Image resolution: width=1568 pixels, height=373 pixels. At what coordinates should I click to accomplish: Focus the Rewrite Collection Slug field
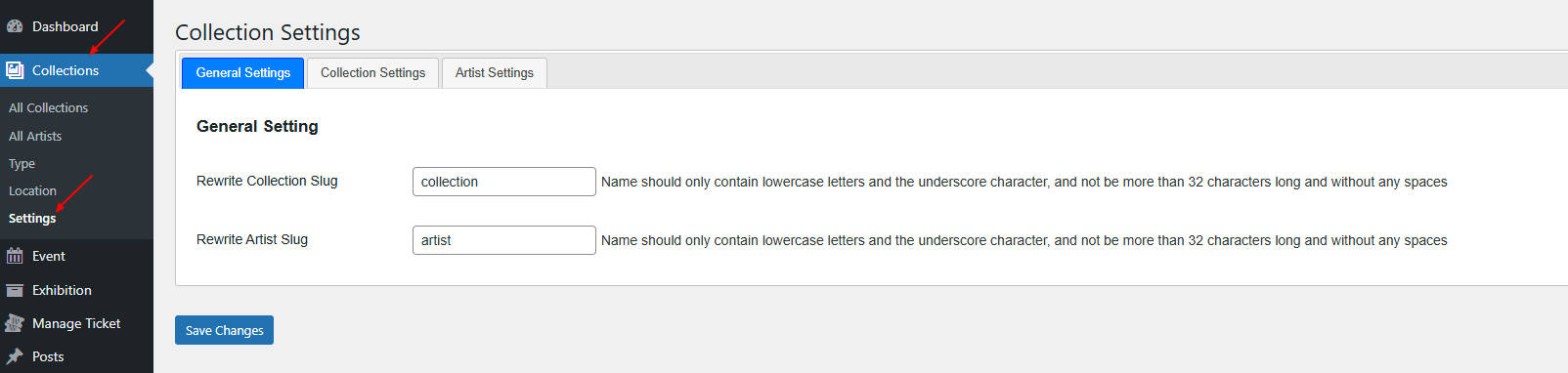[x=503, y=182]
